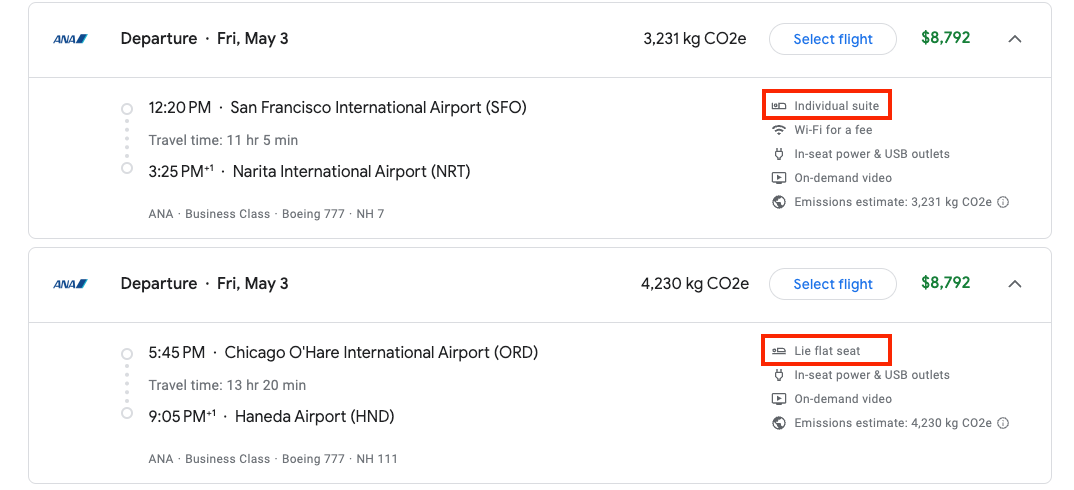Click the Lie flat seat amenity label

click(x=827, y=351)
